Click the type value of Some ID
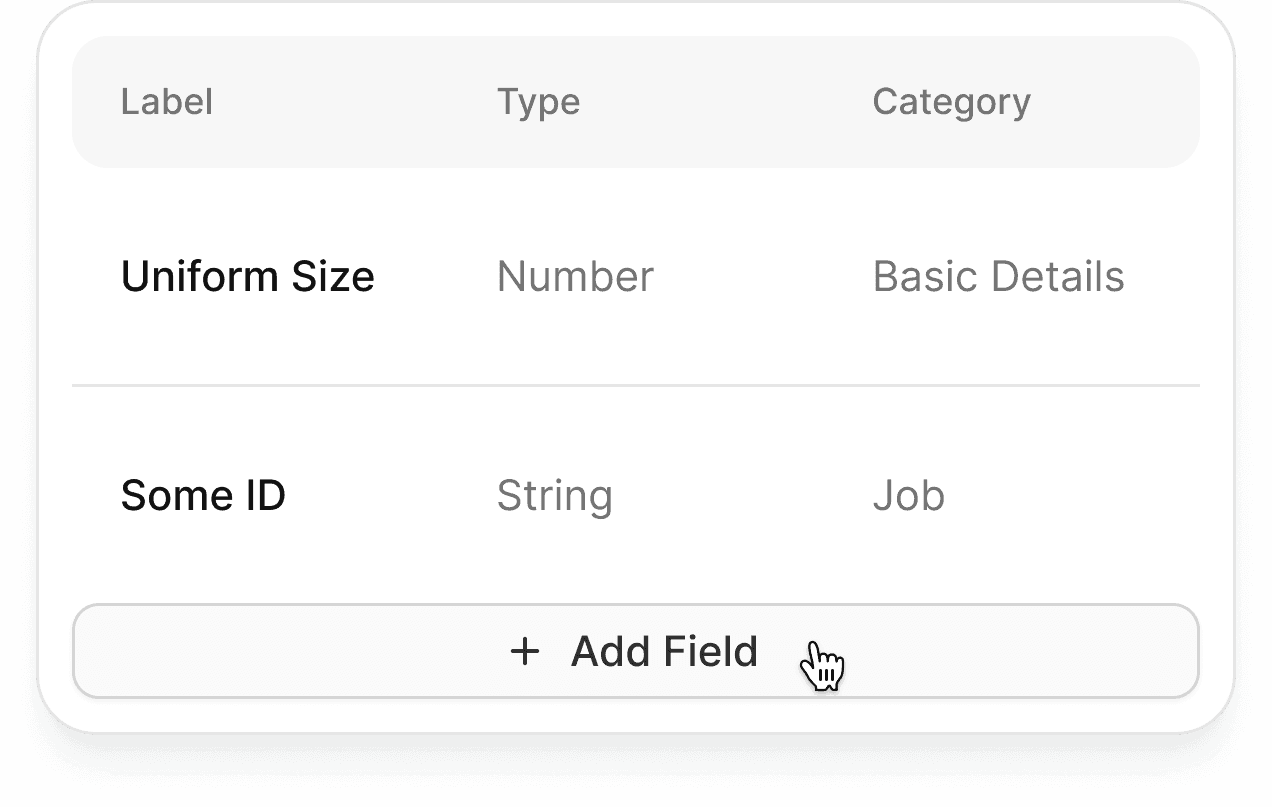Screen dimensions: 1272x807 [554, 496]
